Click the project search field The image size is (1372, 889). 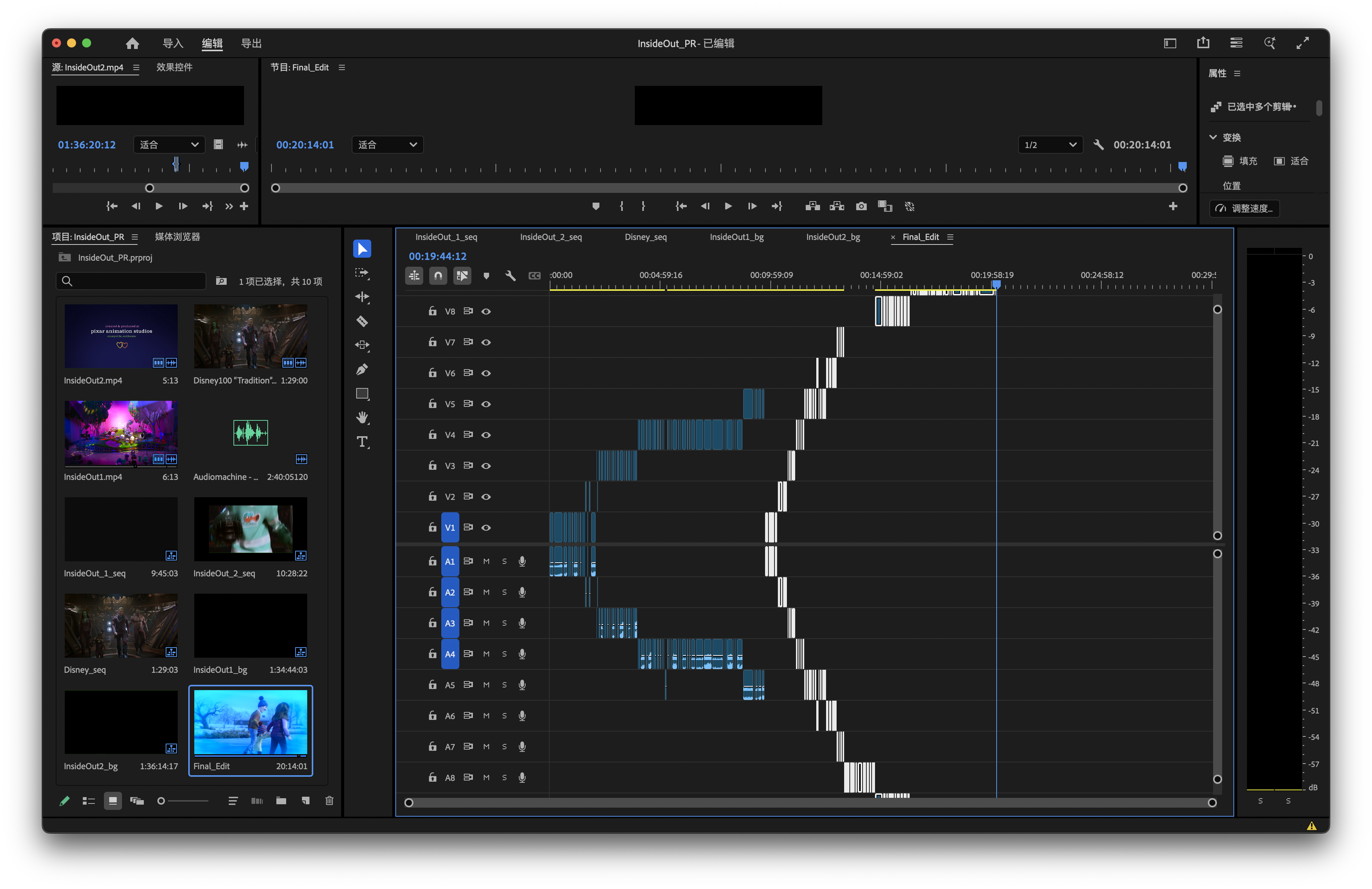[x=131, y=281]
